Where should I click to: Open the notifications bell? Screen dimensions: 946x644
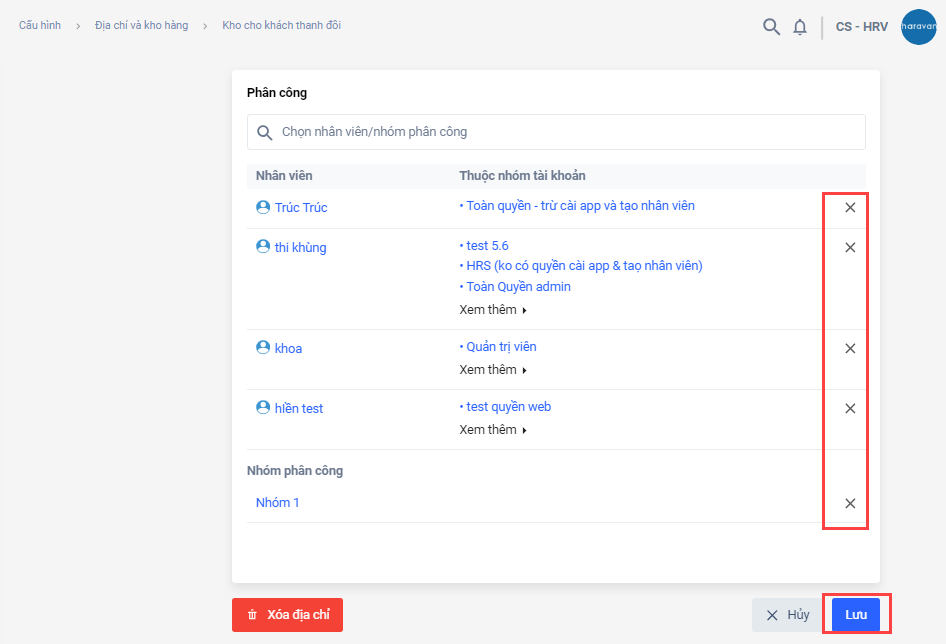pyautogui.click(x=800, y=27)
